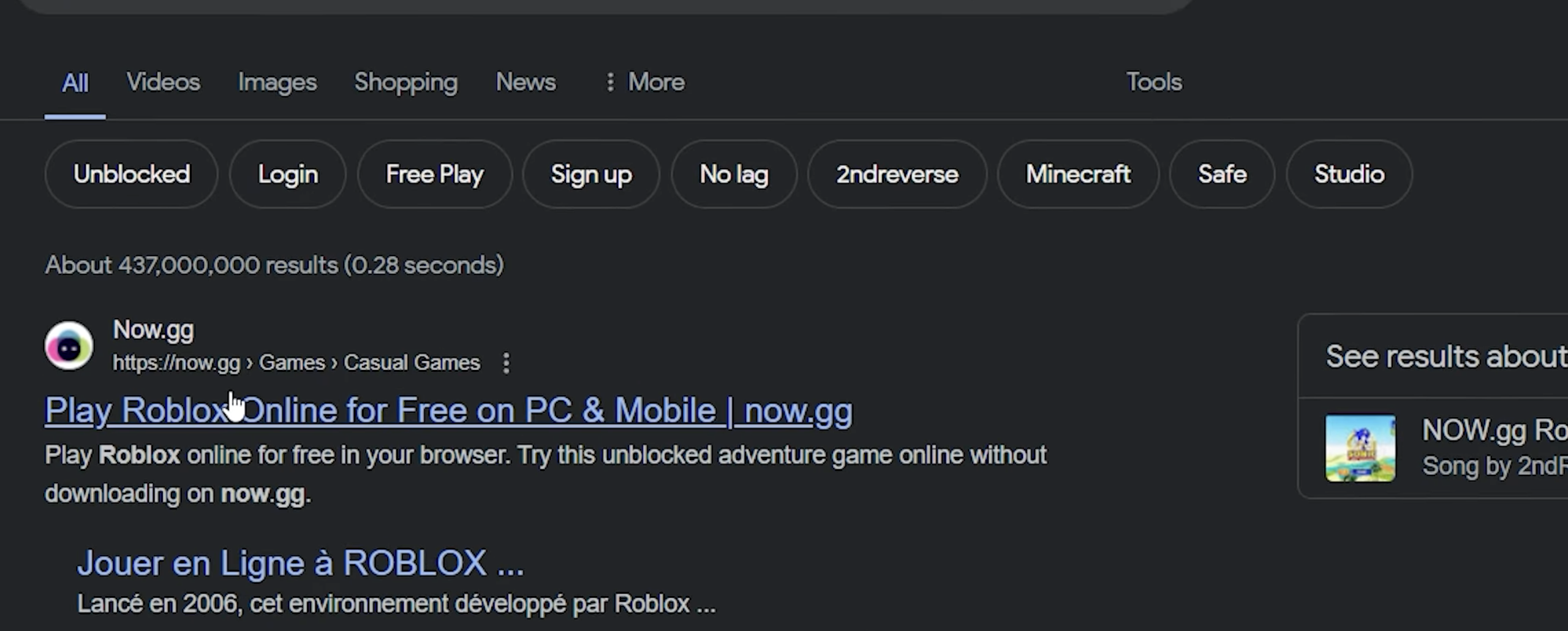Select the All results tab
The height and width of the screenshot is (631, 1568).
point(75,83)
